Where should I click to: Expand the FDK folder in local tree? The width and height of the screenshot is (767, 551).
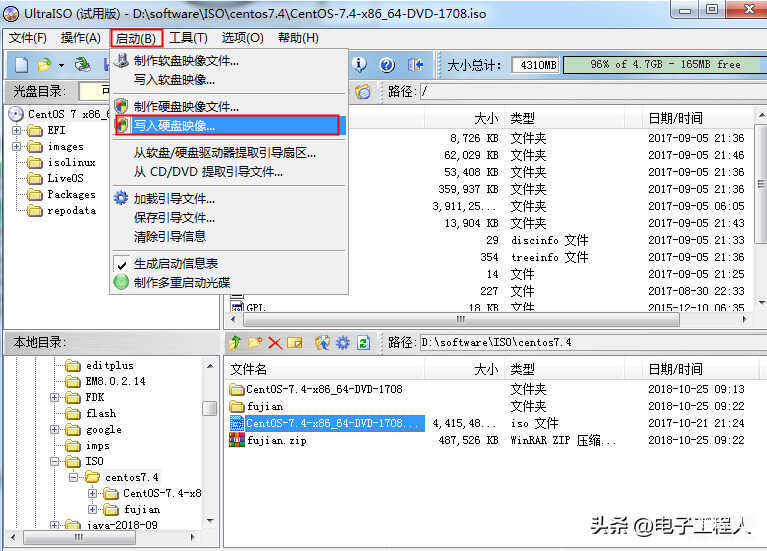click(55, 397)
